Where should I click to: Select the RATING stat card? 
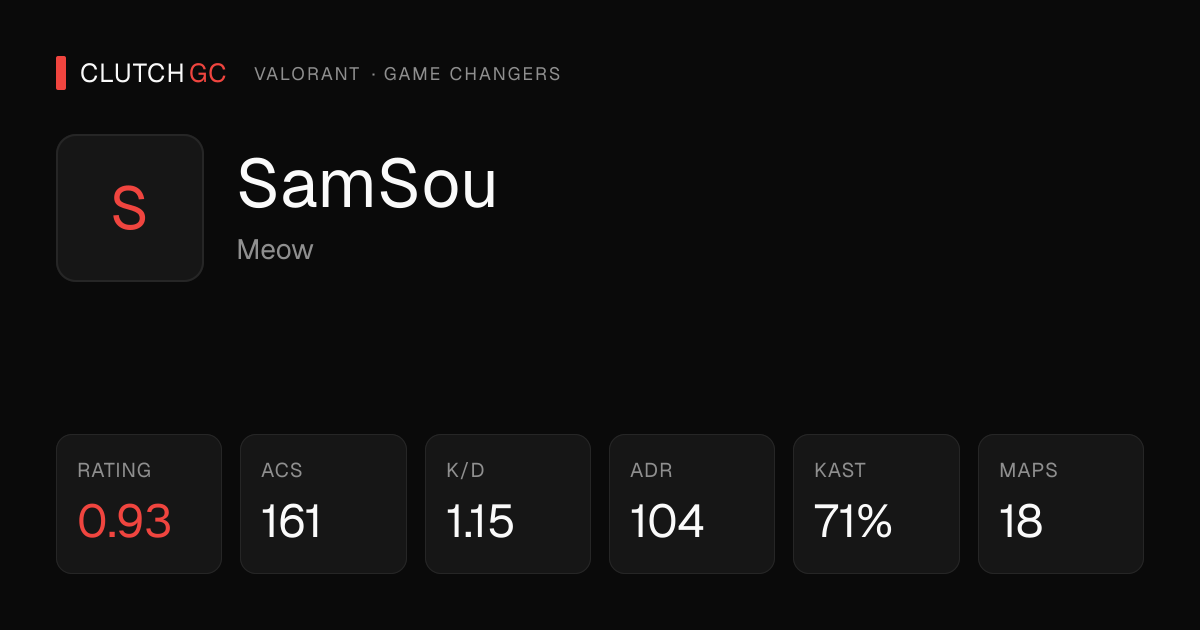(x=139, y=504)
